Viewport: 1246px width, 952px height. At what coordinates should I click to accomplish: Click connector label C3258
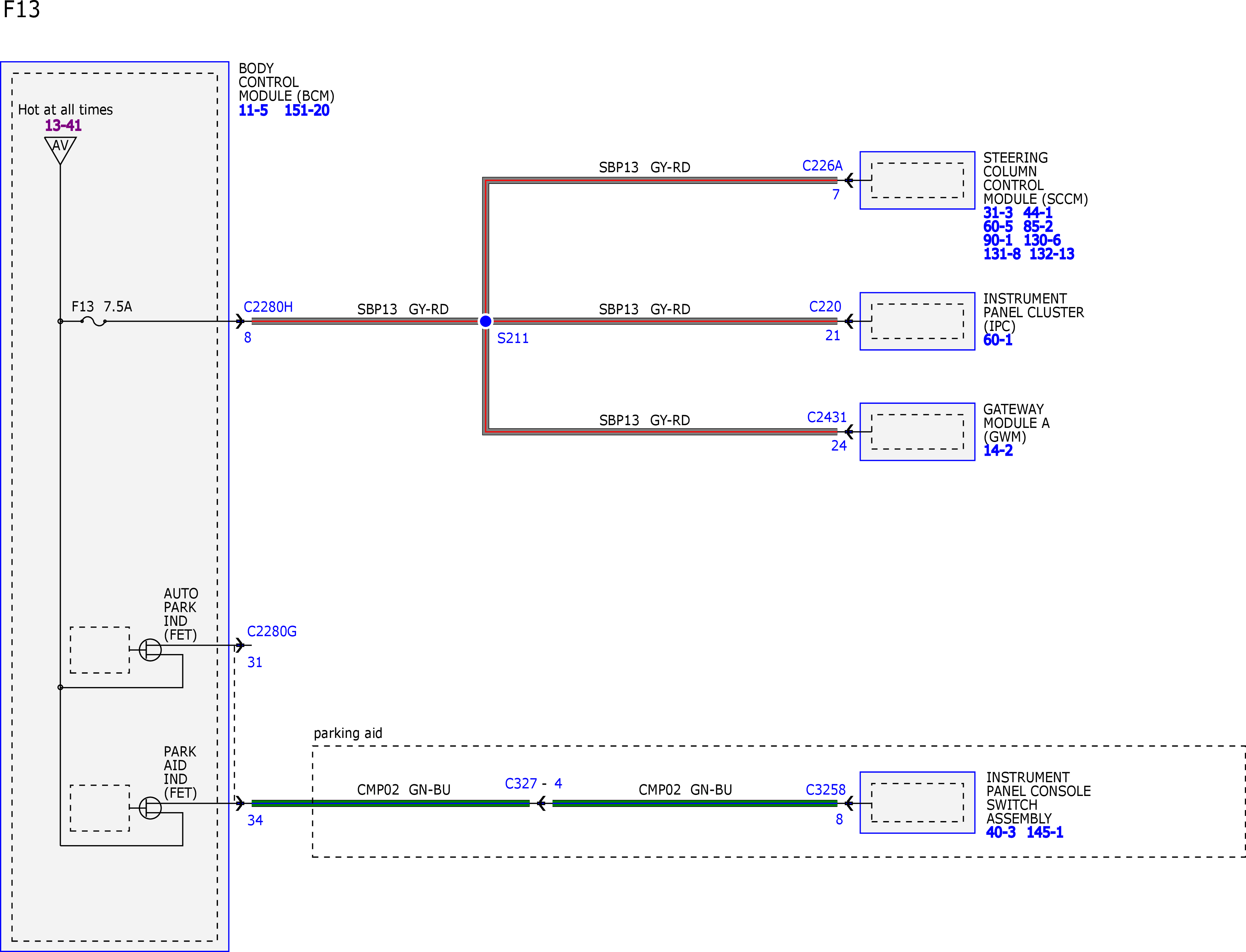[x=826, y=790]
